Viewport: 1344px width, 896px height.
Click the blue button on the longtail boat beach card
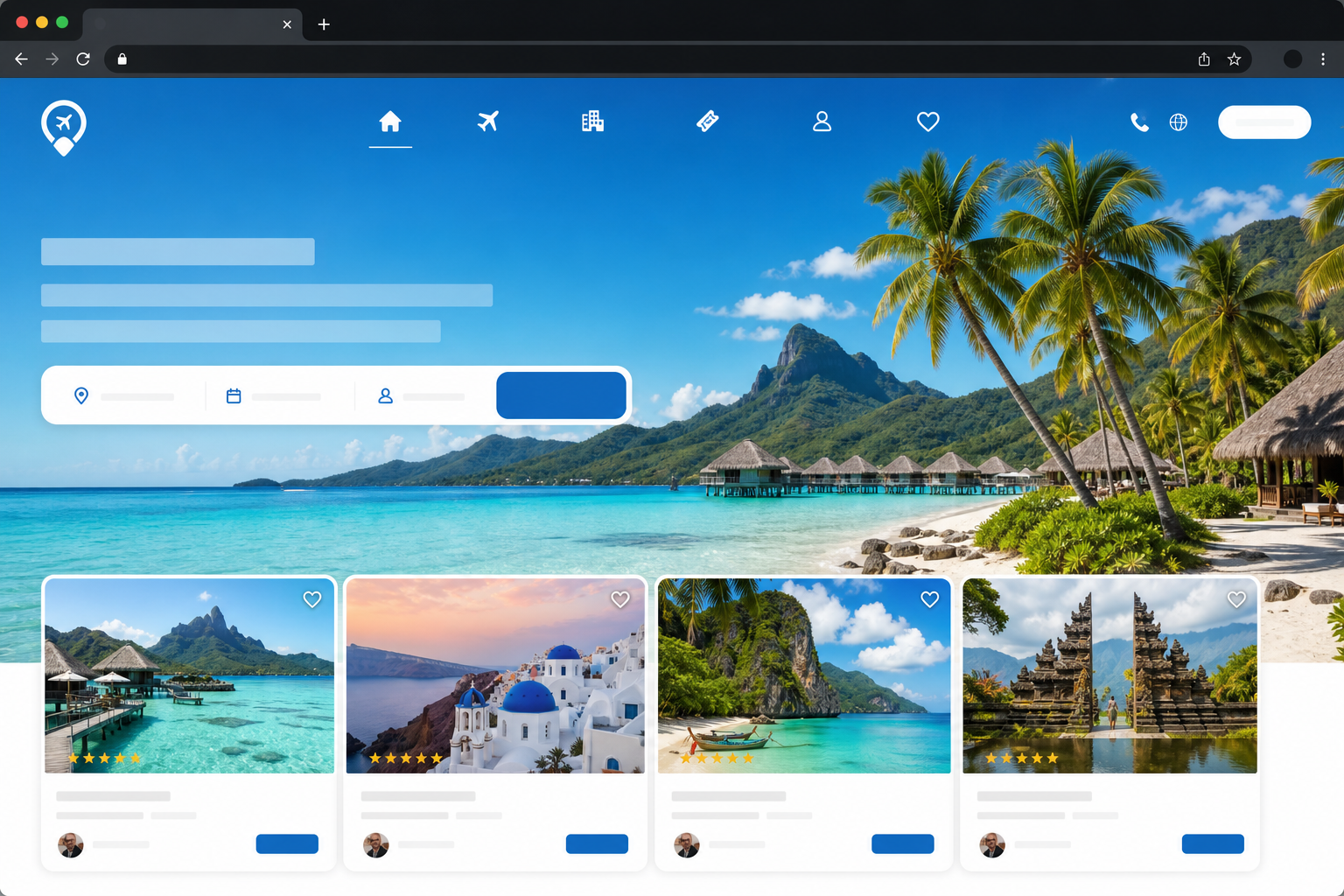pos(903,843)
